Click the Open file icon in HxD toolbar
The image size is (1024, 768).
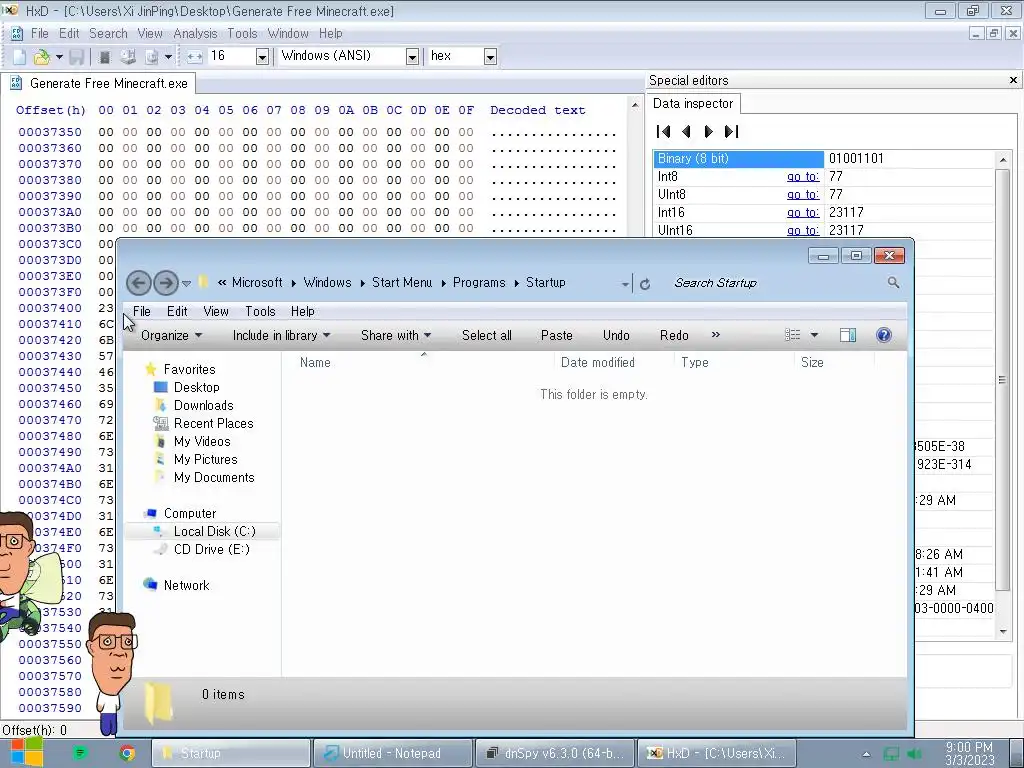click(42, 57)
